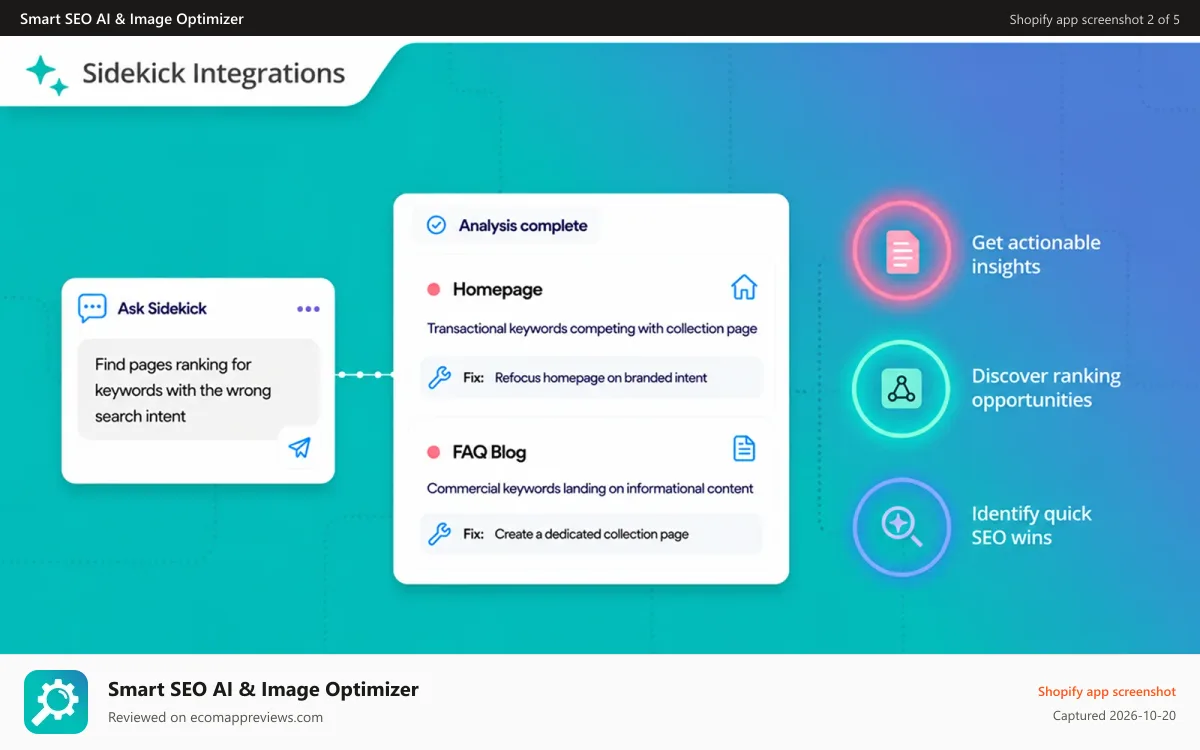The width and height of the screenshot is (1200, 750).
Task: Click the Identify quick SEO wins magnifier icon
Action: (x=901, y=526)
